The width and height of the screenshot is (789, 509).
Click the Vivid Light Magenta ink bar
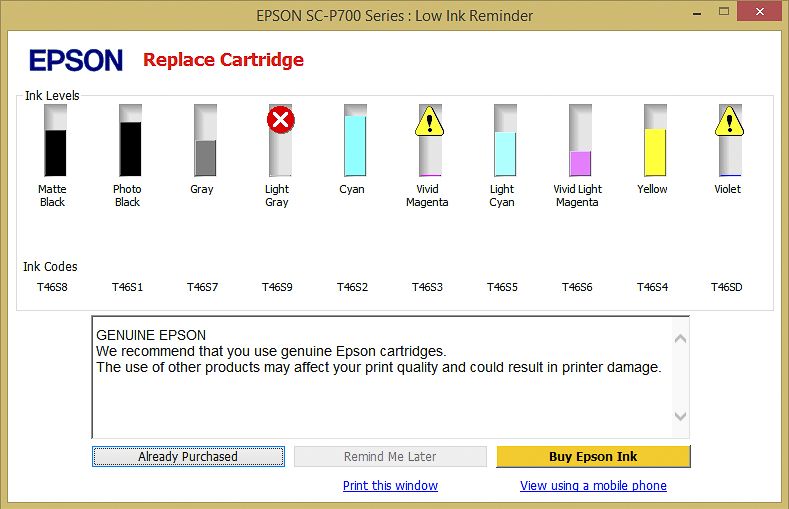point(580,141)
